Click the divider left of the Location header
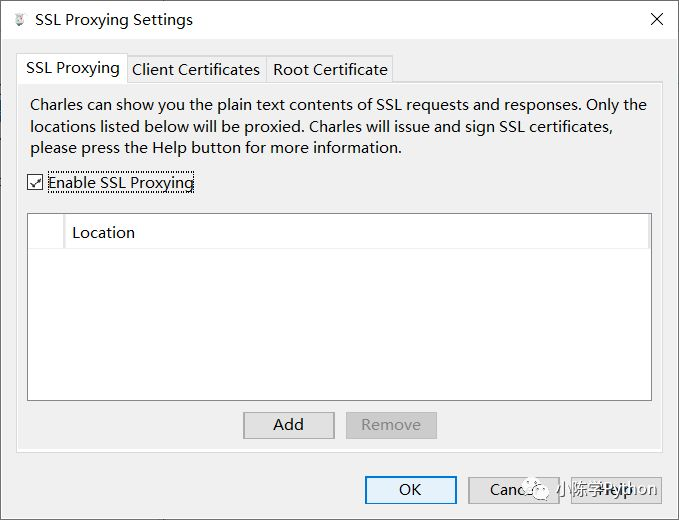Viewport: 679px width, 520px height. coord(64,232)
